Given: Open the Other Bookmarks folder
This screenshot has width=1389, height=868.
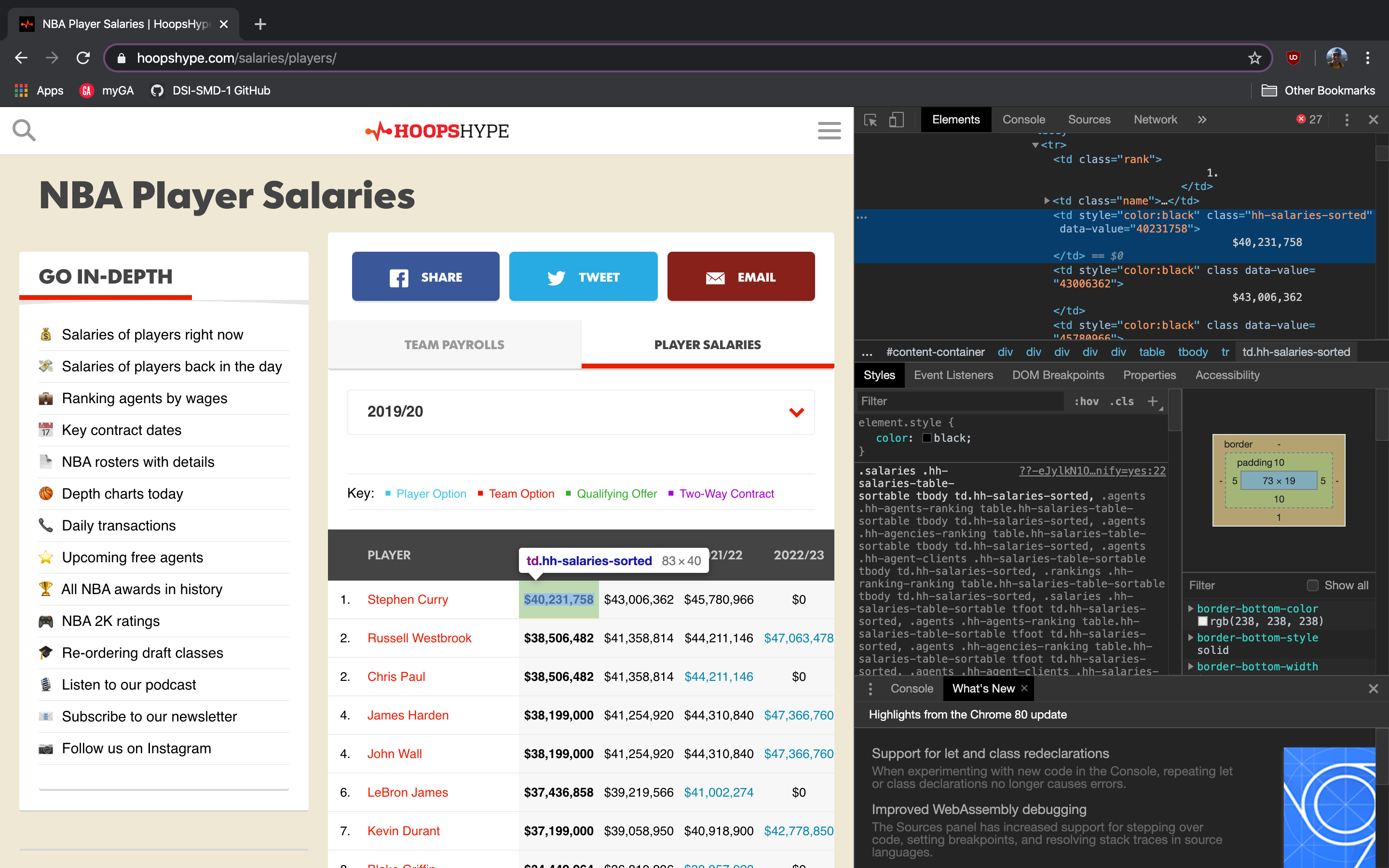Looking at the screenshot, I should click(x=1318, y=91).
